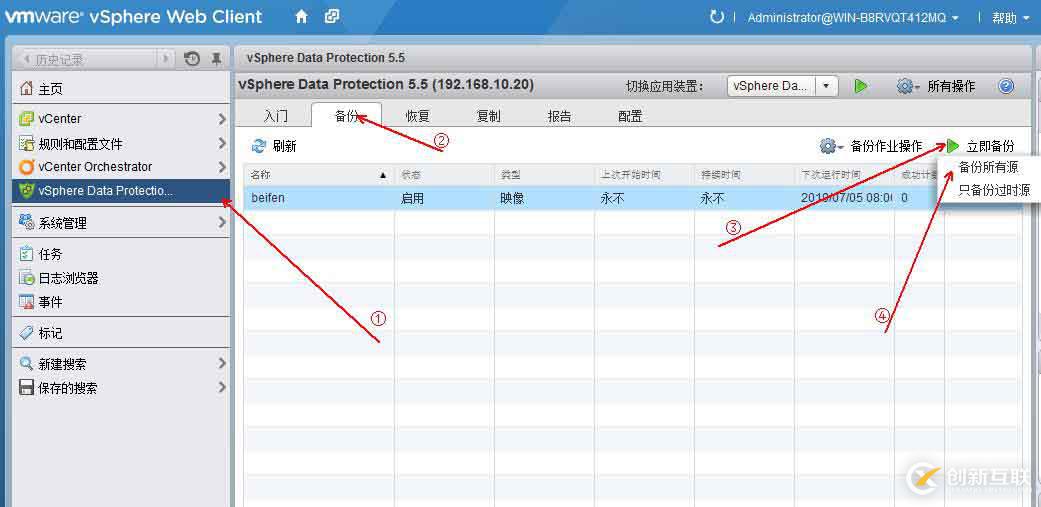Click the 立即备份 button label
Screen dimensions: 1041x507
pos(991,147)
